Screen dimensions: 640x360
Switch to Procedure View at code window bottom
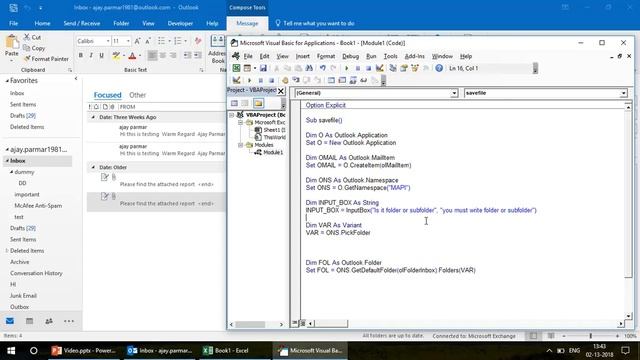click(295, 323)
